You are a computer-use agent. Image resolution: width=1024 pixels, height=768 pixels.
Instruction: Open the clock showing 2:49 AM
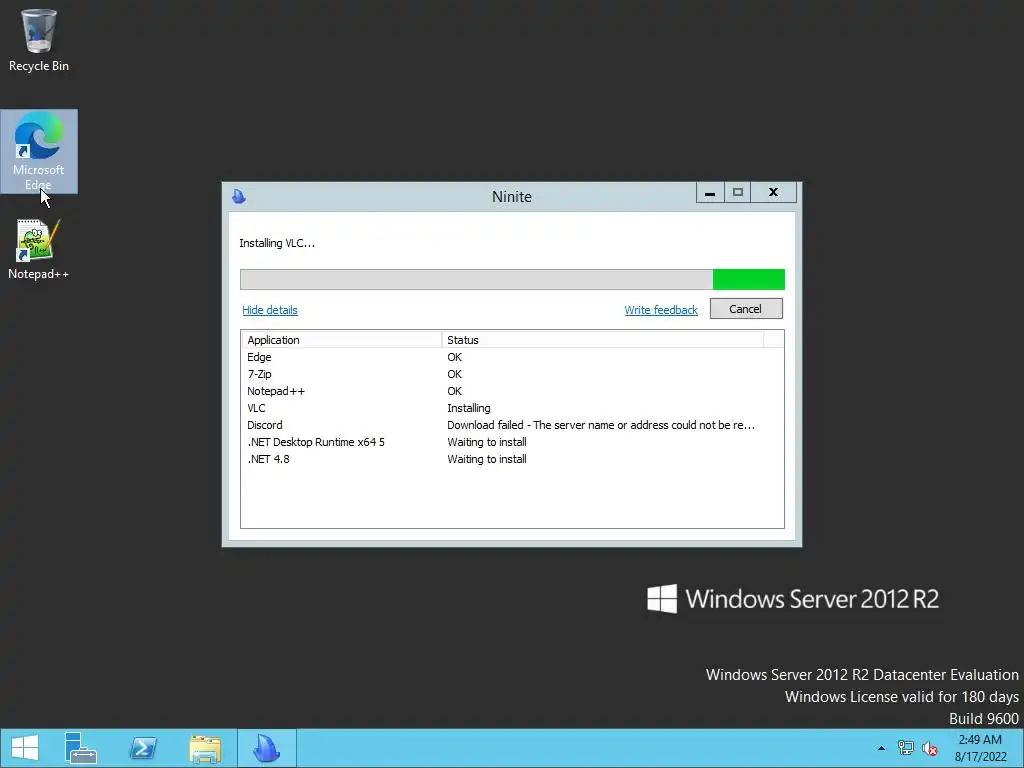980,748
